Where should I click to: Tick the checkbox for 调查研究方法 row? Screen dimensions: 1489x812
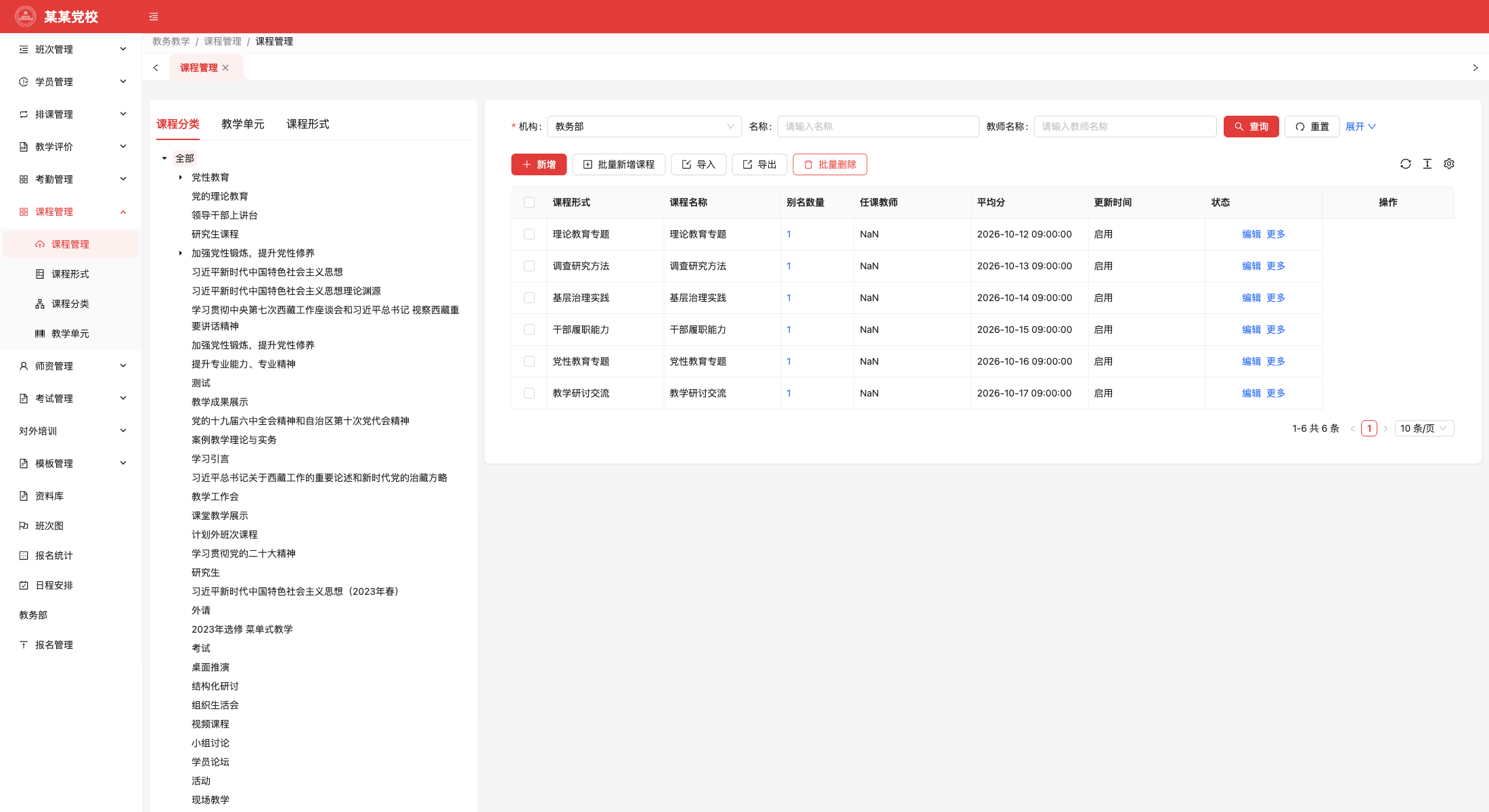[x=529, y=266]
